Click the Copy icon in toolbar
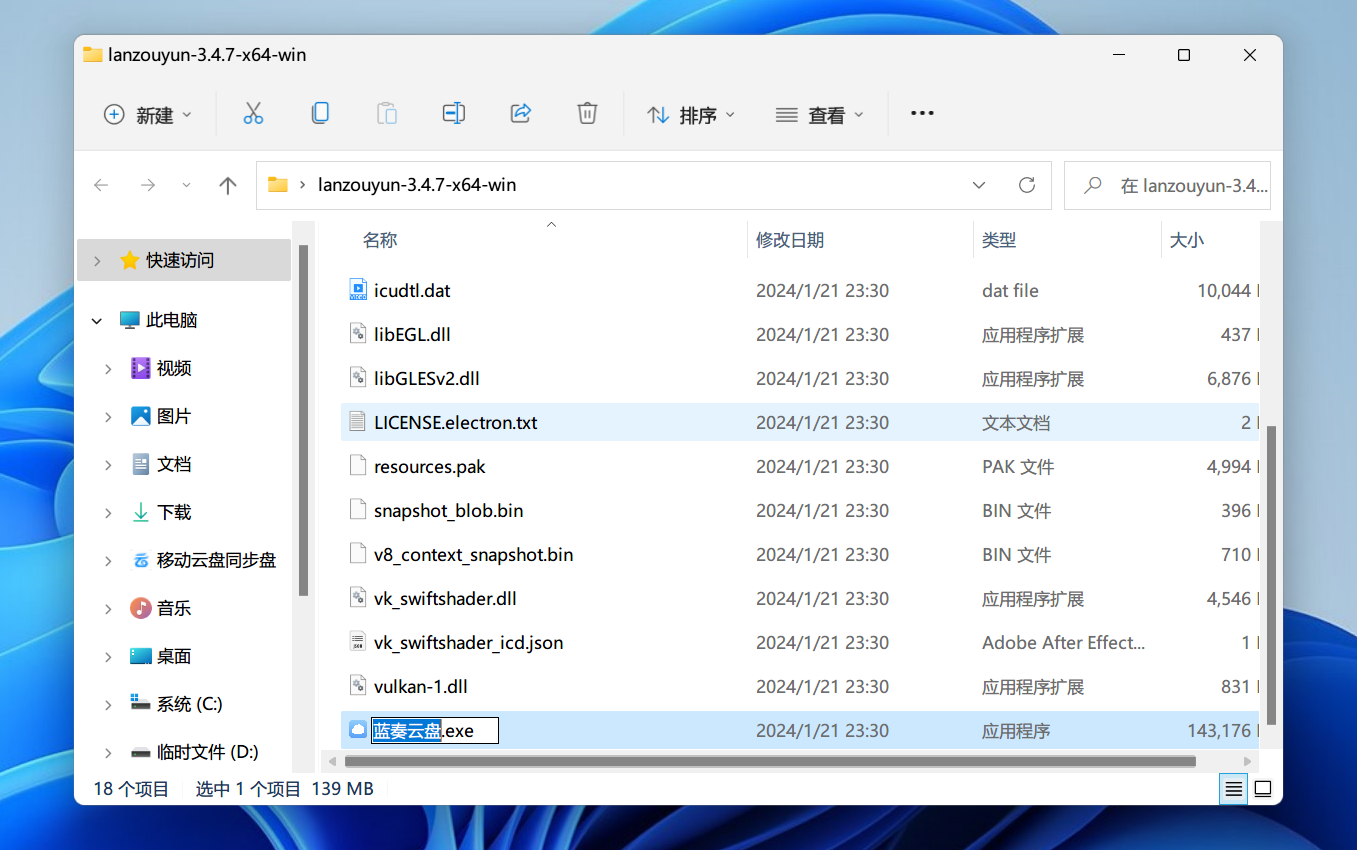 click(320, 114)
